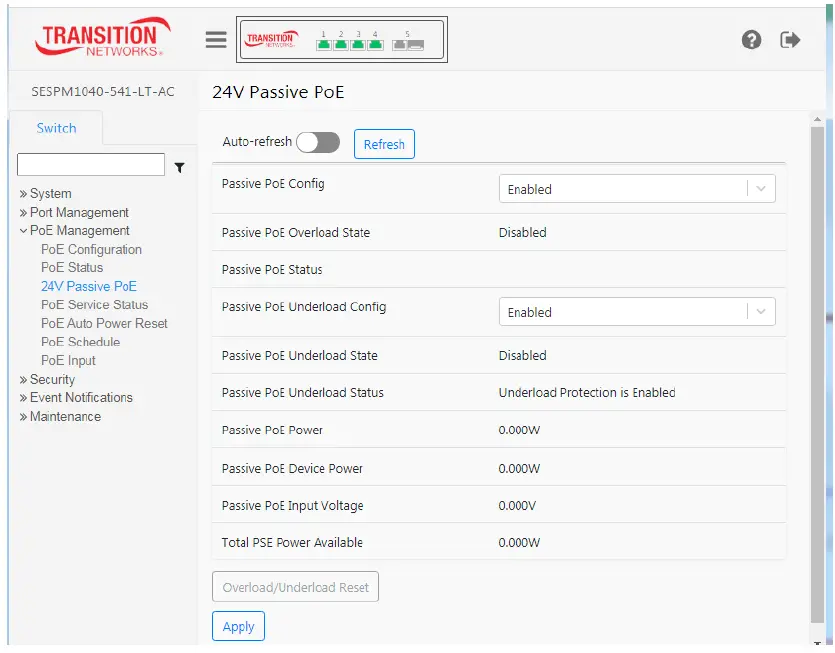Click the Refresh button
The image size is (835, 653).
point(384,144)
